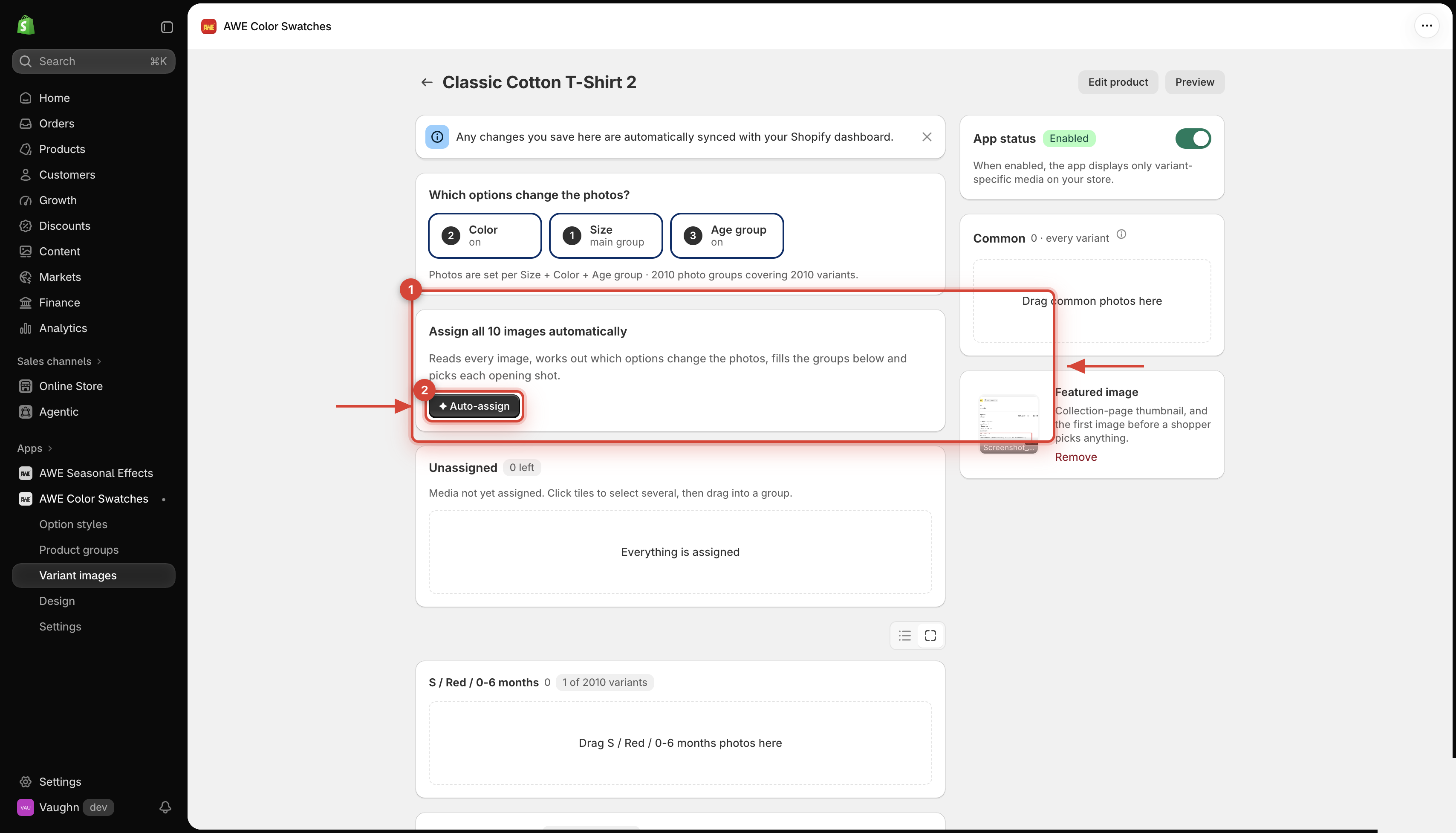1456x833 pixels.
Task: Click the Edit product button
Action: [1118, 82]
